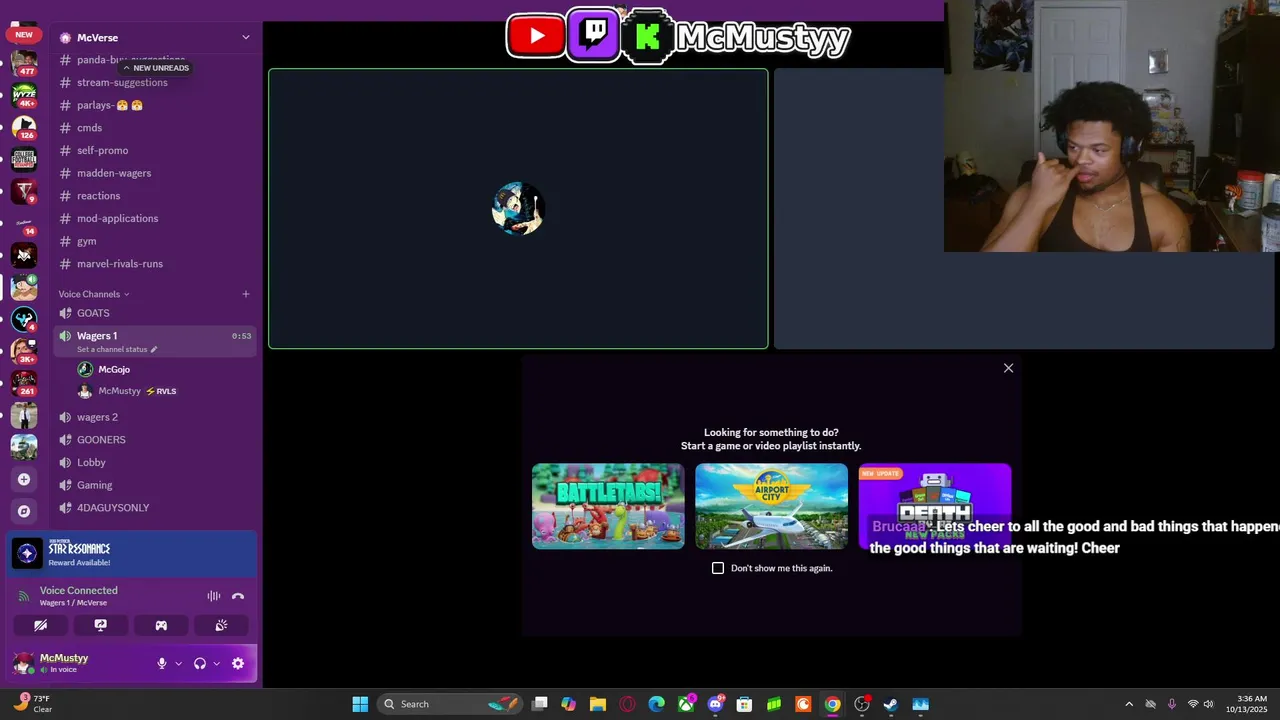
Task: Share your screen button
Action: (x=101, y=625)
